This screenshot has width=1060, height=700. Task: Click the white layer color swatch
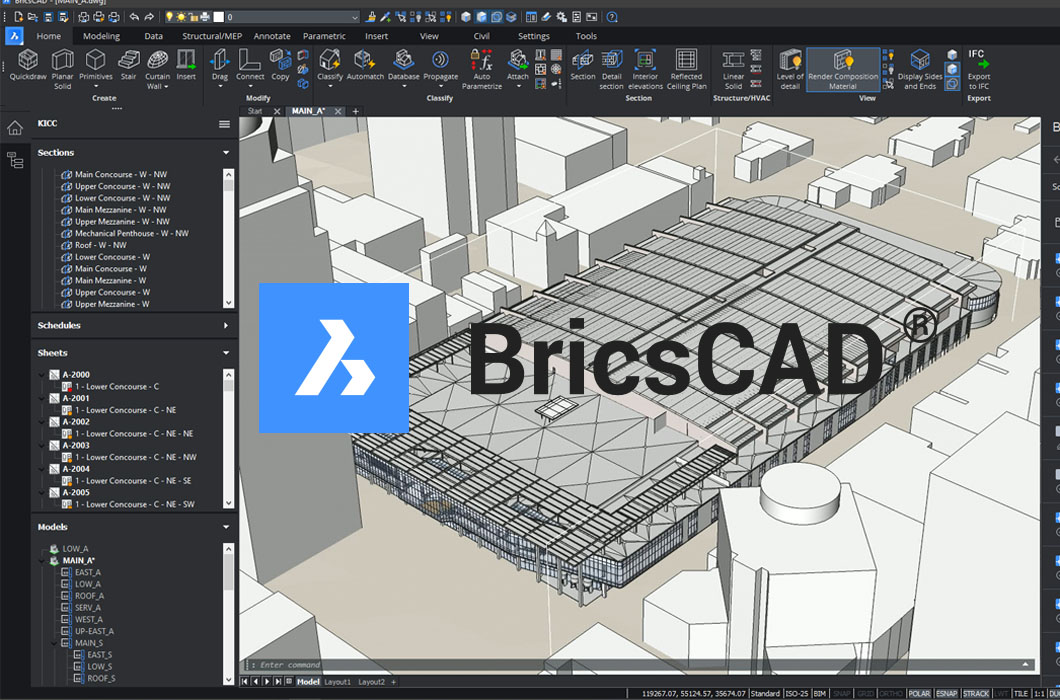(218, 17)
